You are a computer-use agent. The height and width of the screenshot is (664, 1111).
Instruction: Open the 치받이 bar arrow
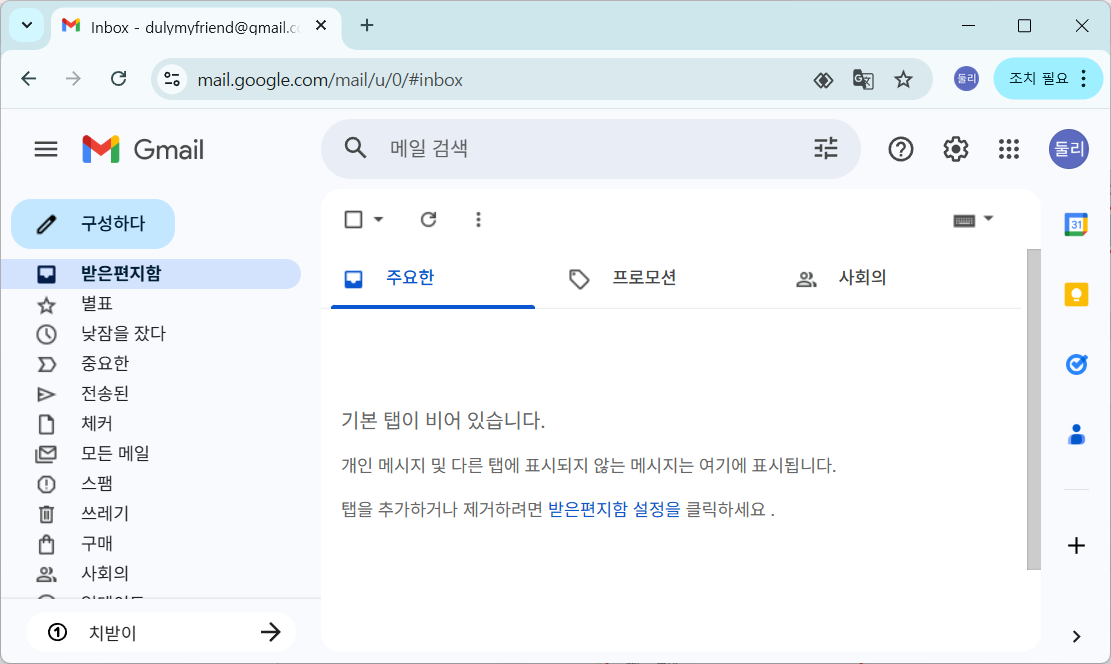point(271,632)
